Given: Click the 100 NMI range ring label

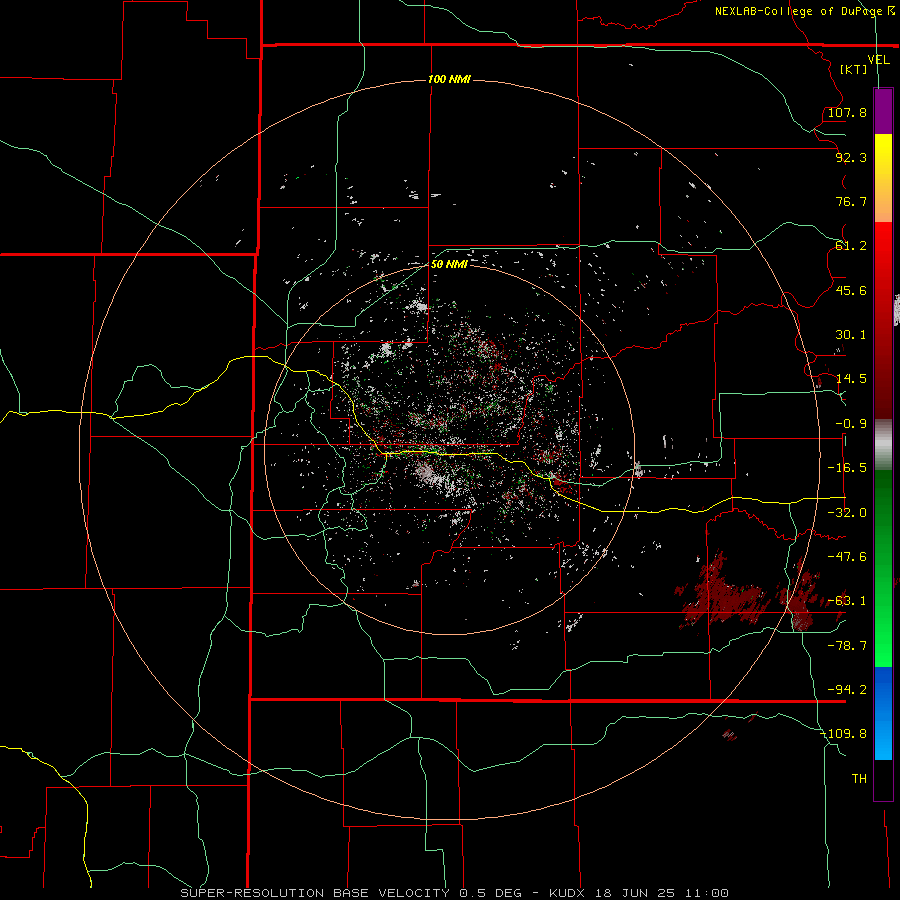Looking at the screenshot, I should pyautogui.click(x=449, y=79).
